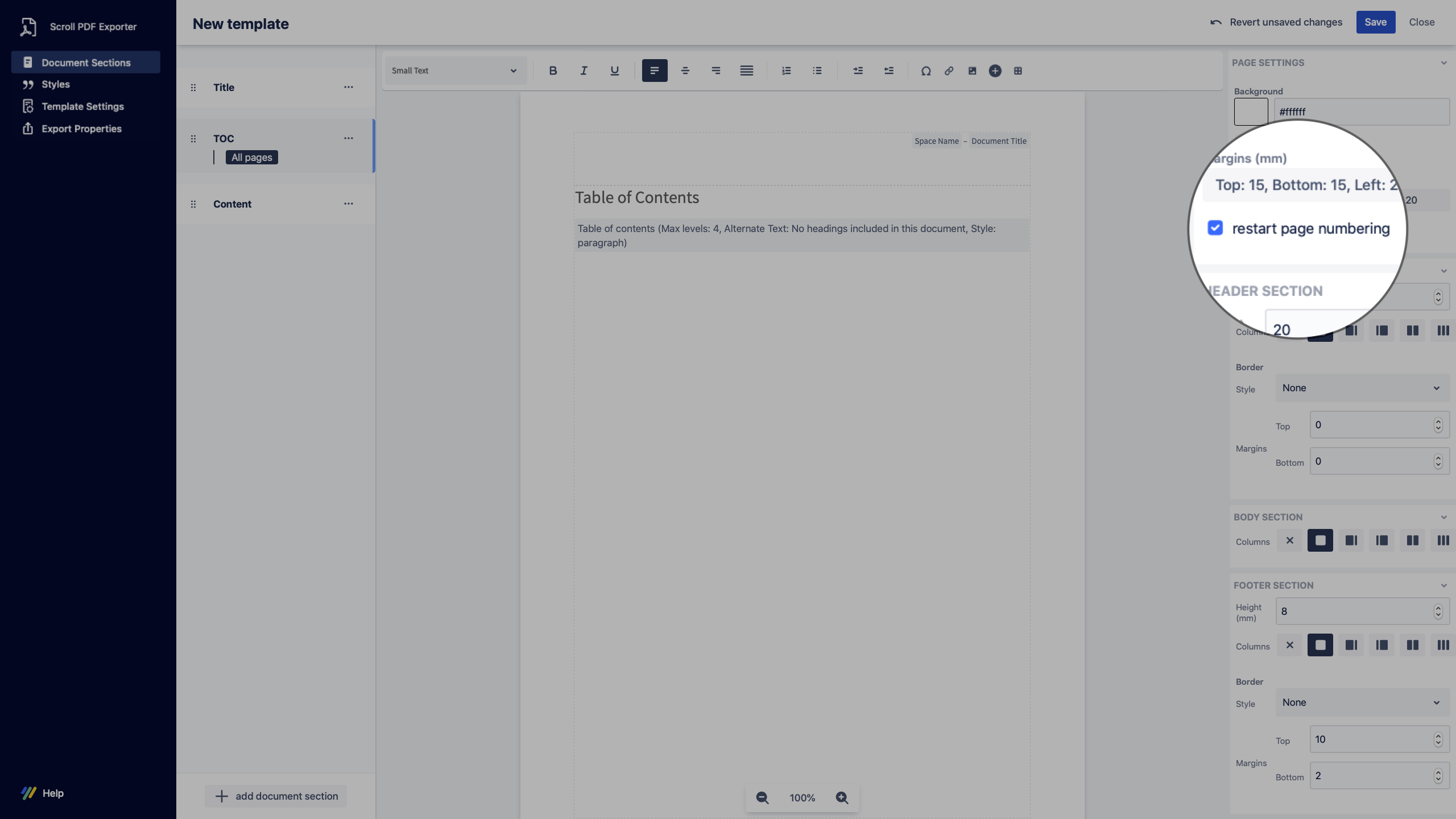Viewport: 1456px width, 819px height.
Task: Open header border style dropdown
Action: click(x=1362, y=388)
